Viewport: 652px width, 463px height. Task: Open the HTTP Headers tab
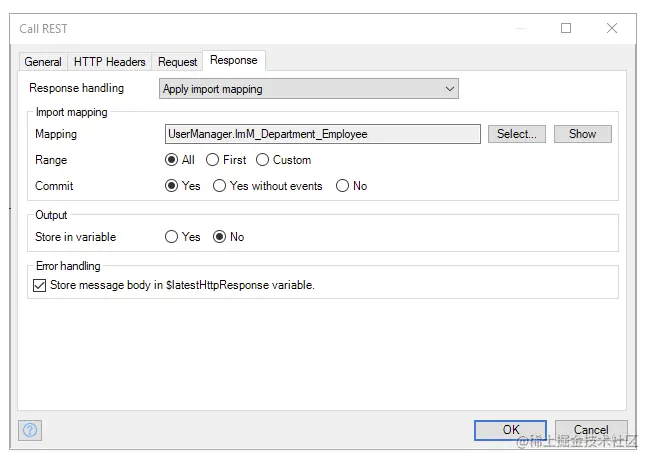(110, 62)
